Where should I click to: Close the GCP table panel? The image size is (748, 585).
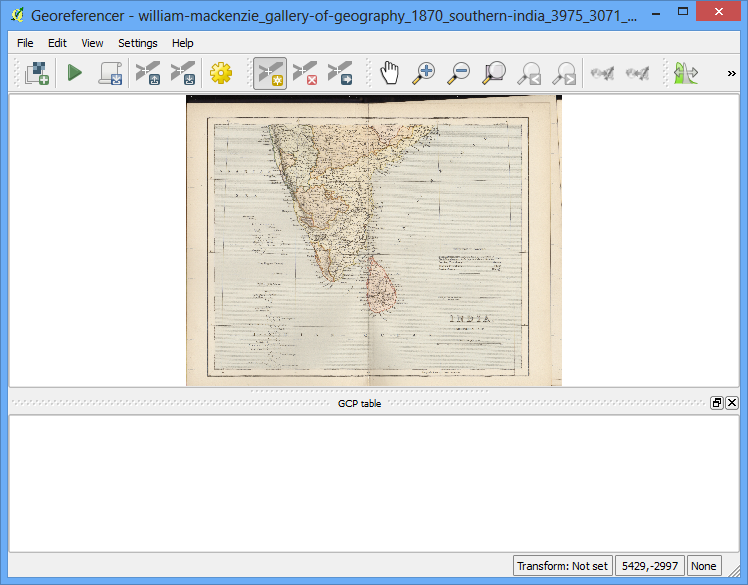[732, 403]
